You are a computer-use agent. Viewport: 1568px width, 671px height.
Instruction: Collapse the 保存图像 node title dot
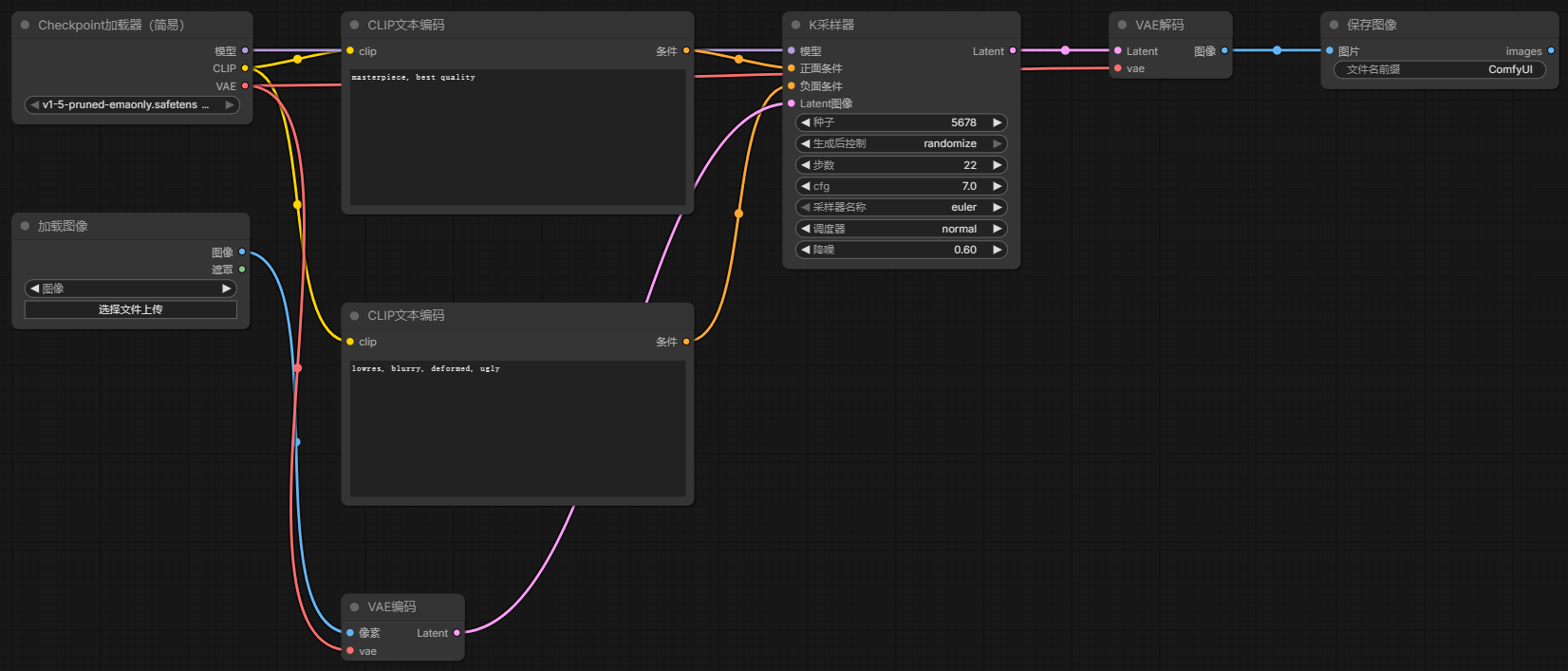(x=1334, y=25)
